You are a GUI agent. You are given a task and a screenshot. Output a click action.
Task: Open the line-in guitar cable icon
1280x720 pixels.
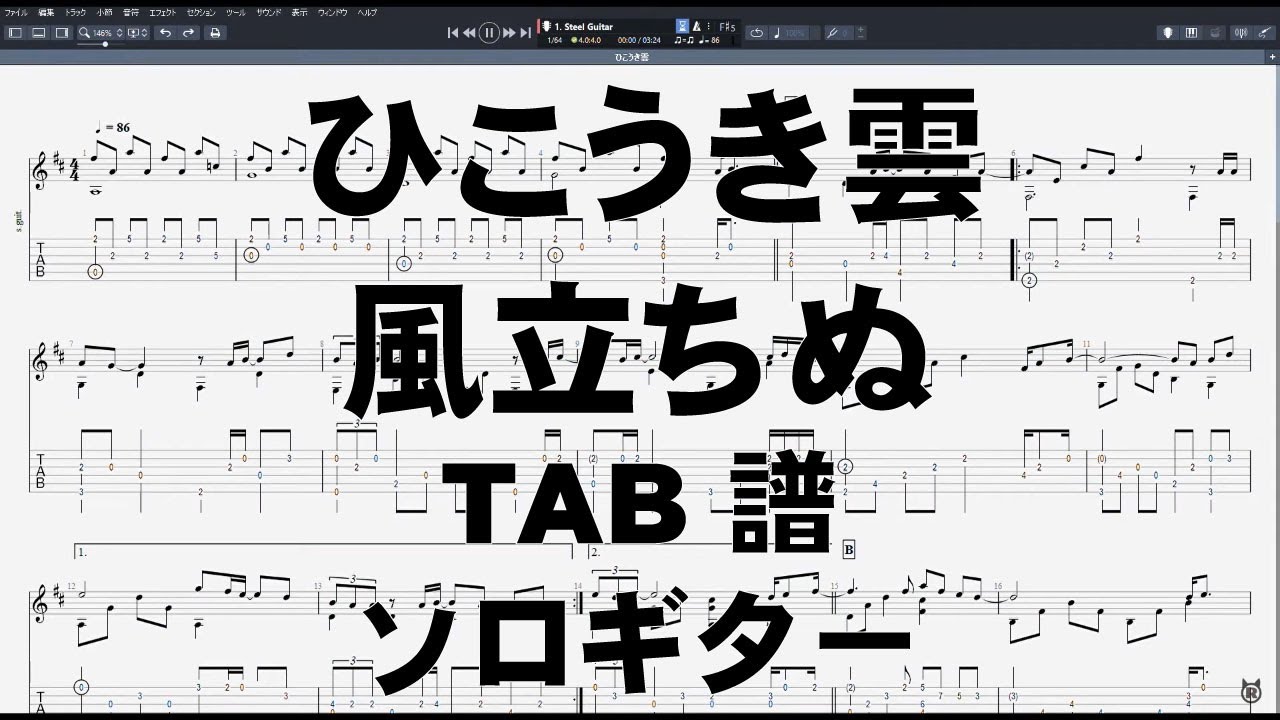click(x=1264, y=33)
